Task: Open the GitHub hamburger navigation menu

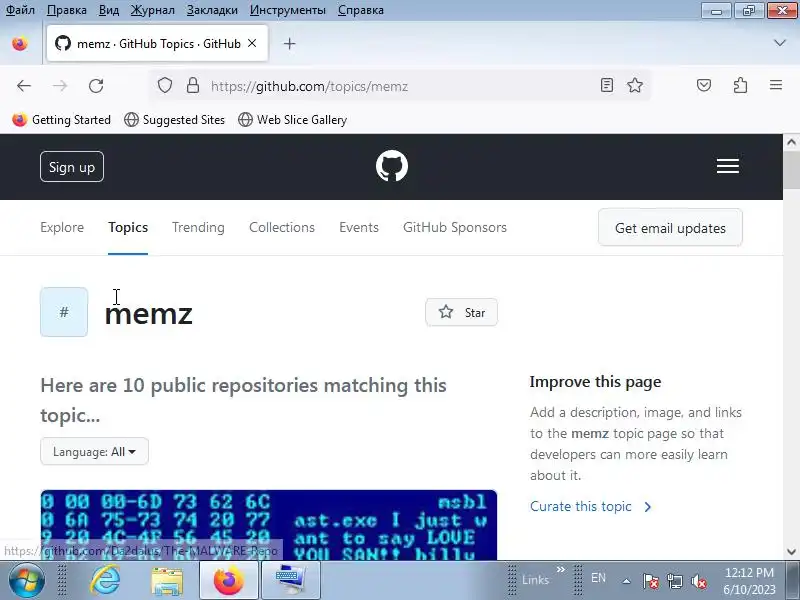Action: pos(728,166)
